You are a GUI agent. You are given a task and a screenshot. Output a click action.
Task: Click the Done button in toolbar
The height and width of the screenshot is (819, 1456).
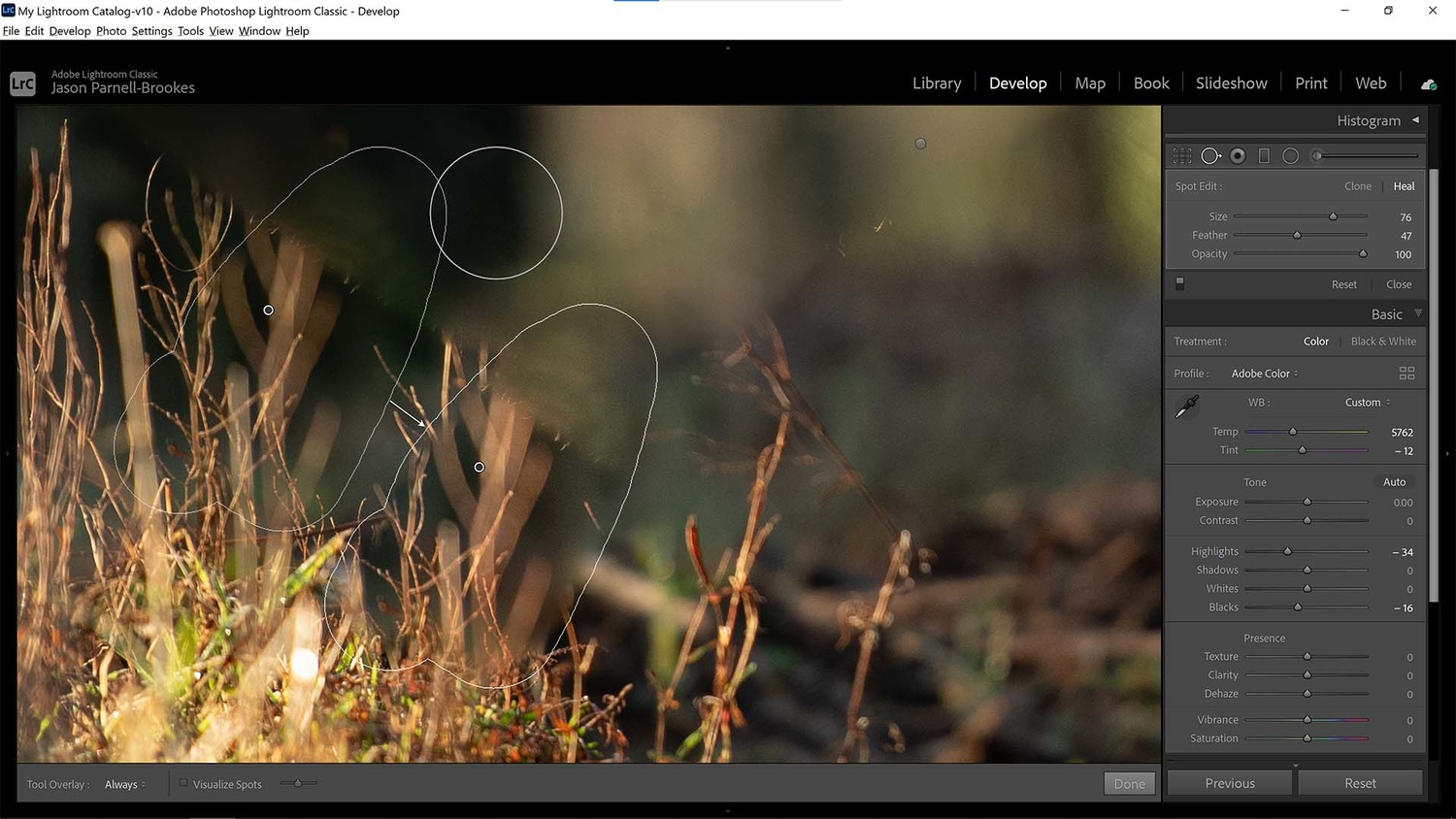point(1129,784)
